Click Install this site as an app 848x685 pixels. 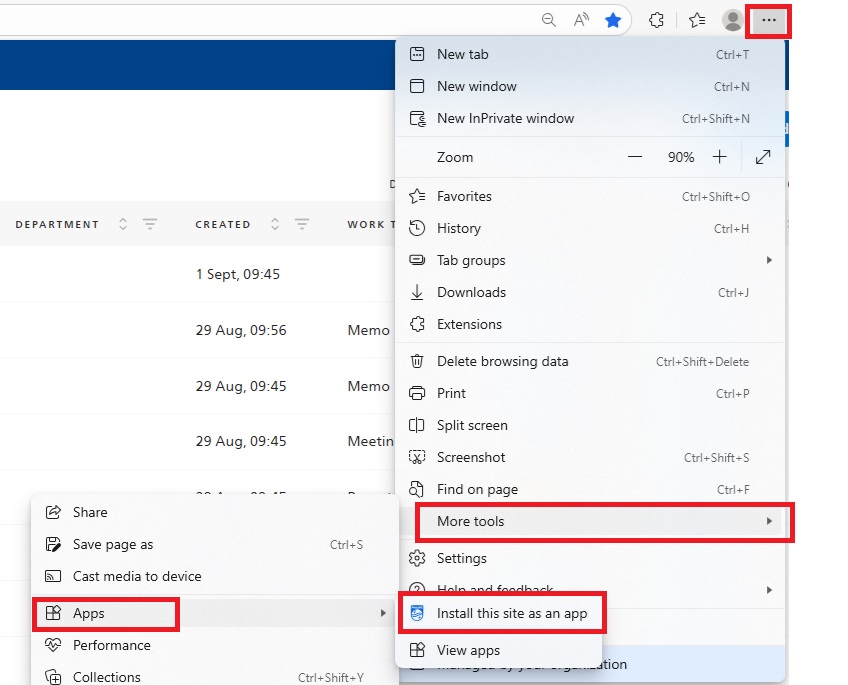point(500,614)
